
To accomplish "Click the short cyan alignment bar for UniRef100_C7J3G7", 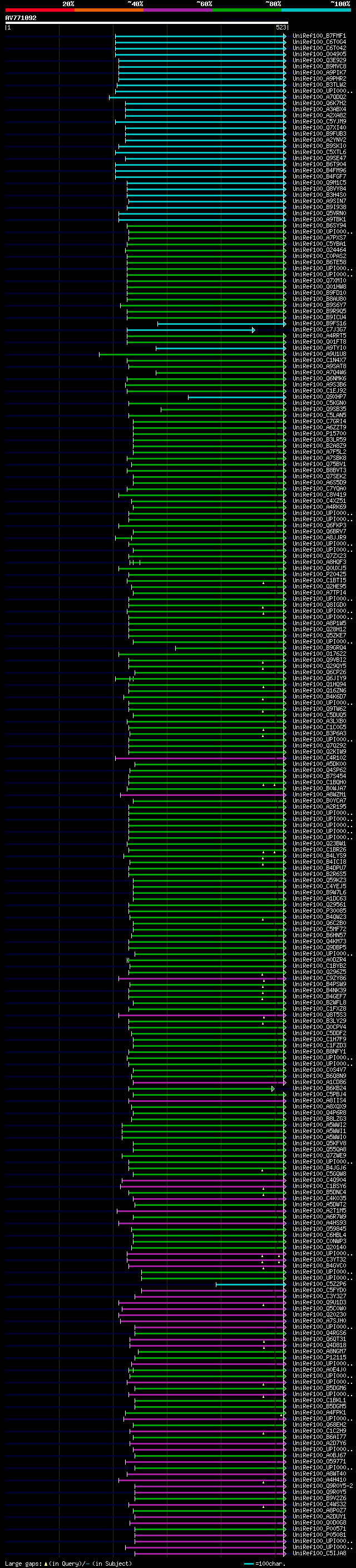I will click(x=190, y=330).
